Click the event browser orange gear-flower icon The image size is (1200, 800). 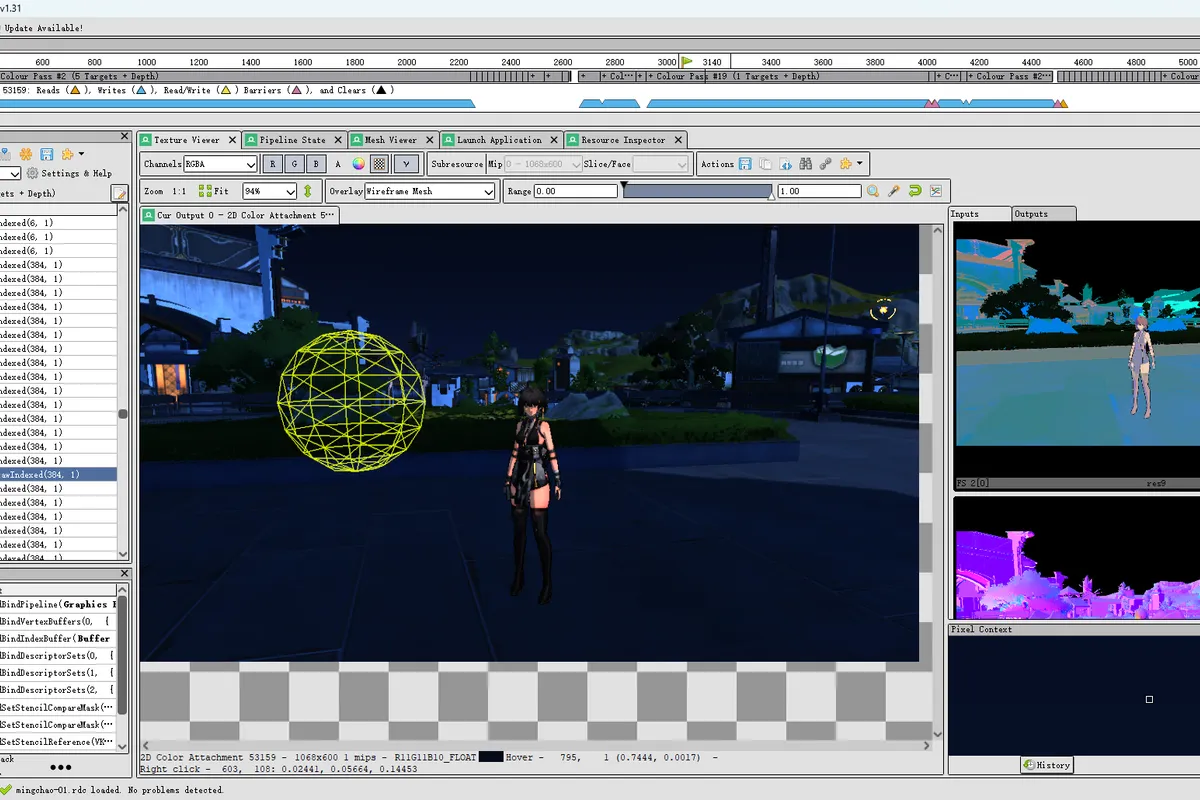26,154
